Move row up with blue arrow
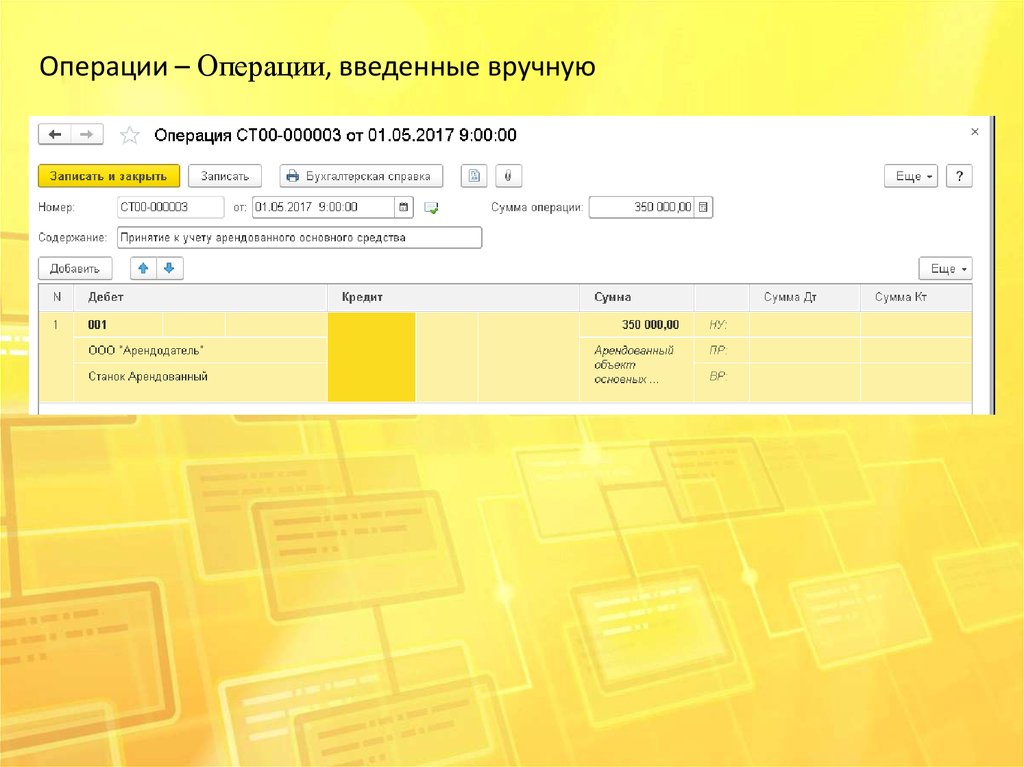The image size is (1024, 767). coord(144,268)
